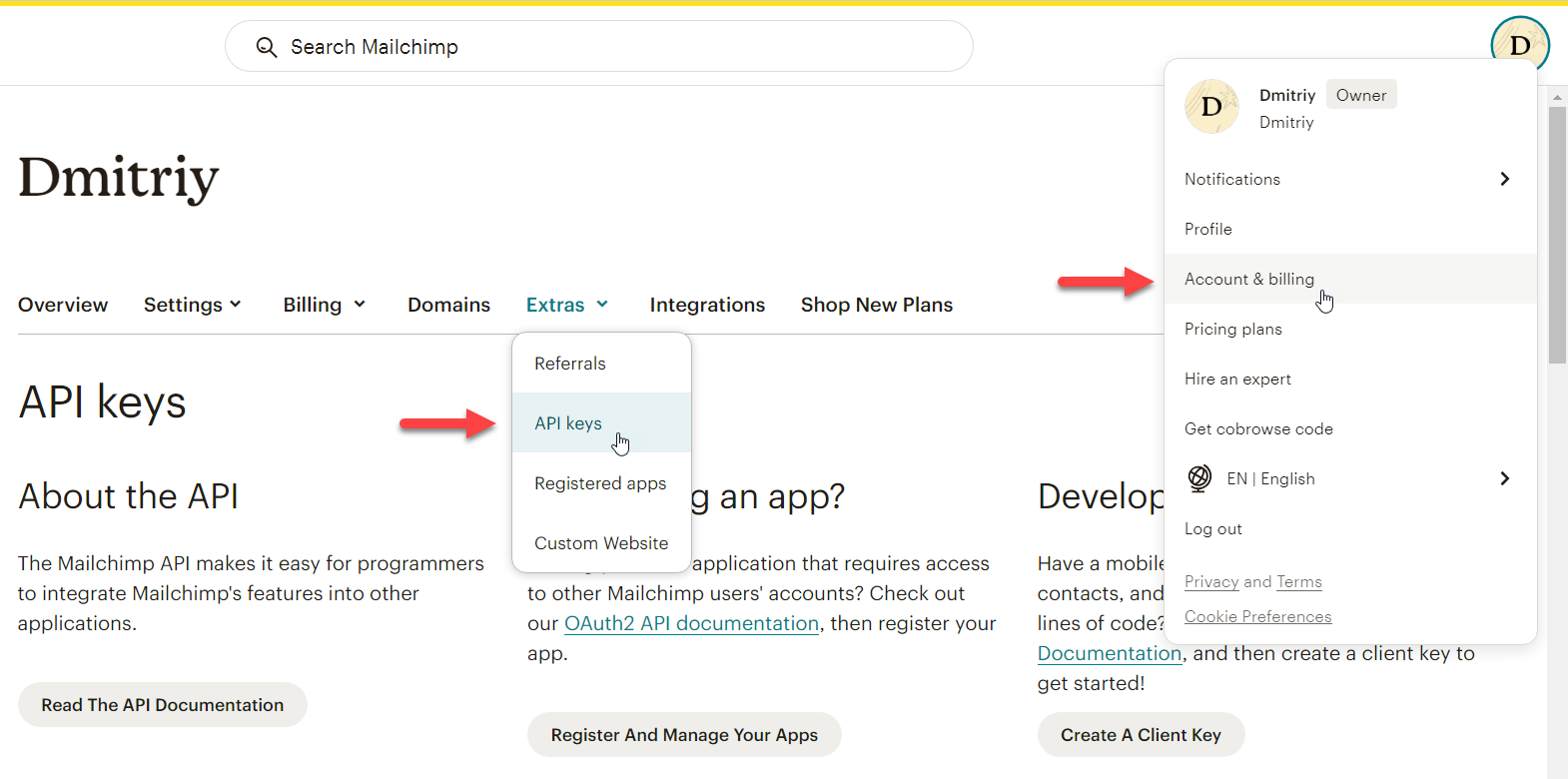Click the Dmitriy page heading

119,178
